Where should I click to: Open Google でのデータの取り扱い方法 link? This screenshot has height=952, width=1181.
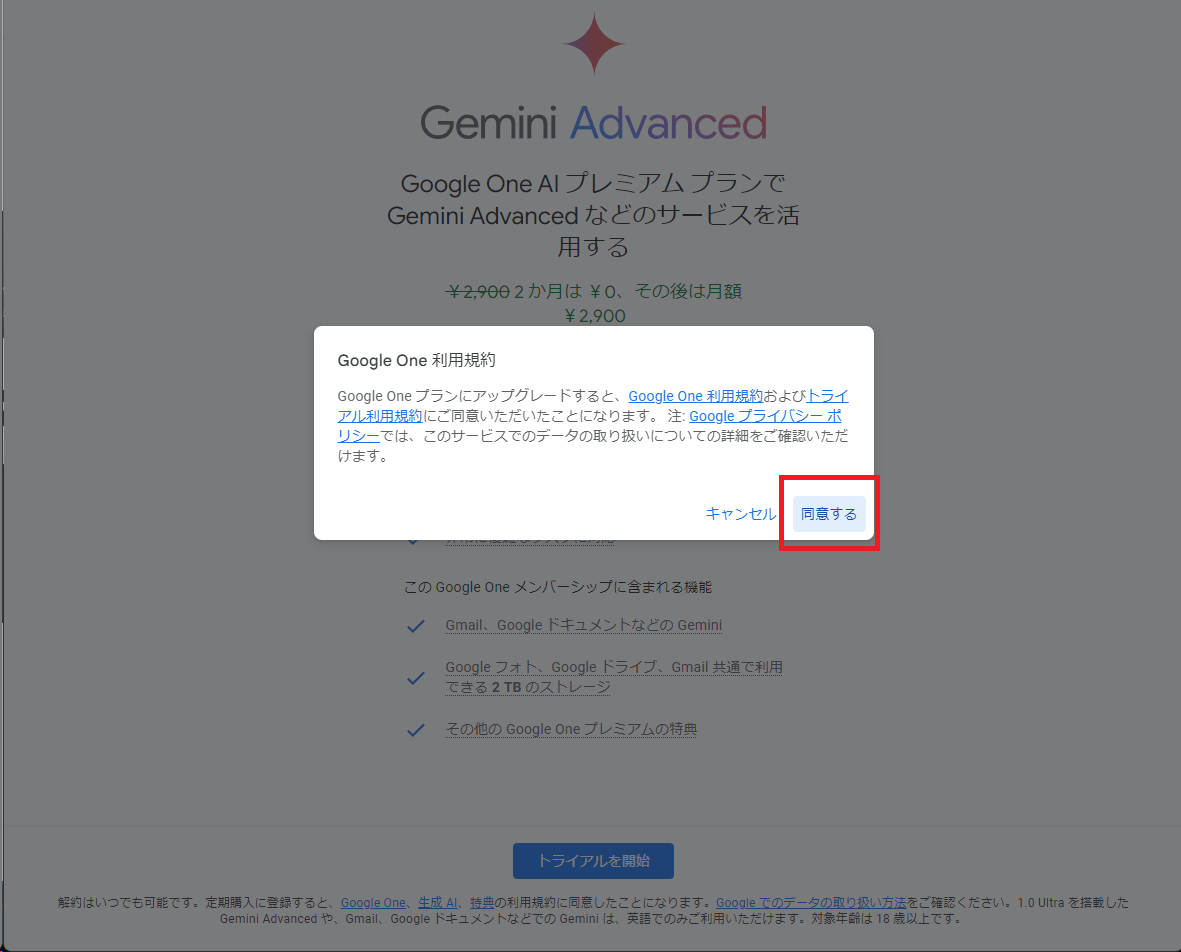tap(810, 902)
